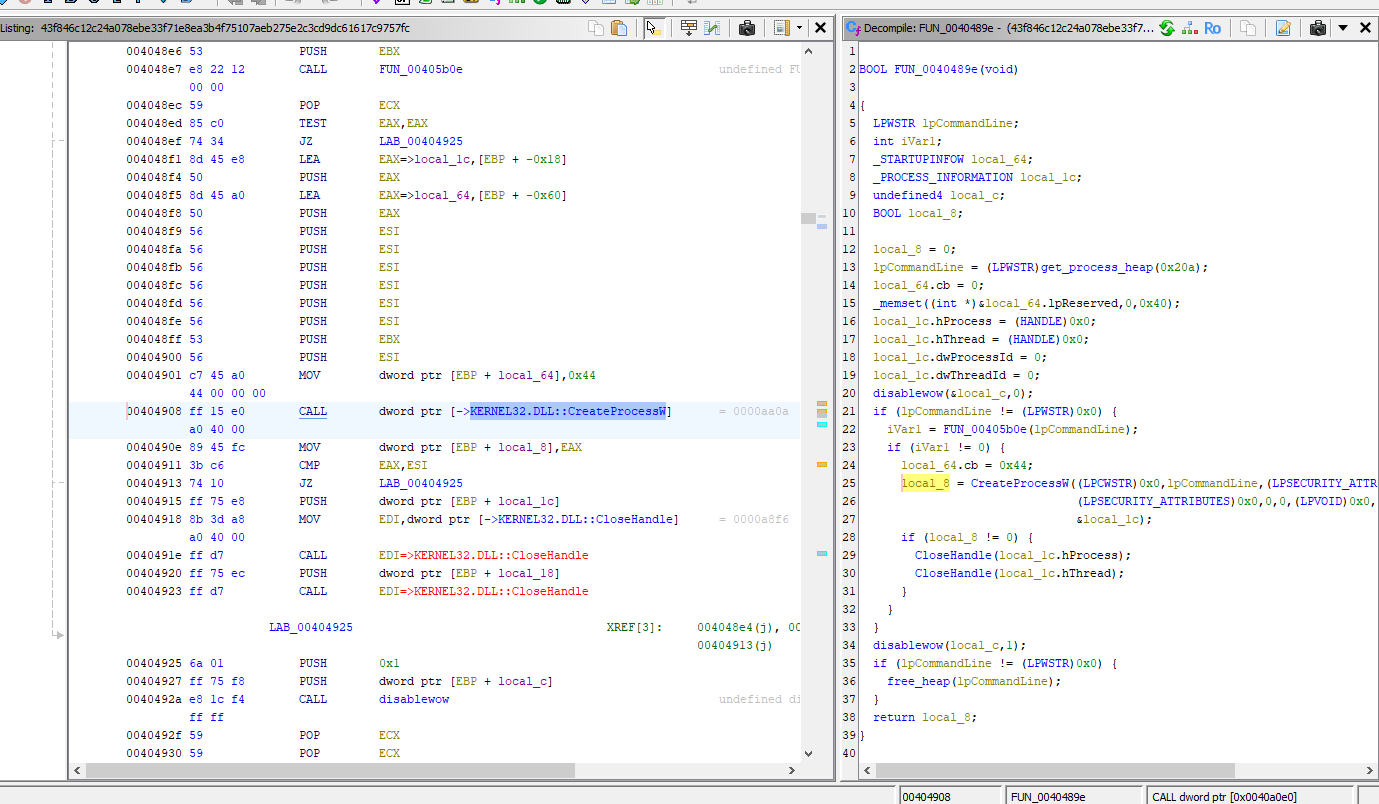The image size is (1379, 804).
Task: Take a snapshot of the Listing view
Action: [x=746, y=28]
